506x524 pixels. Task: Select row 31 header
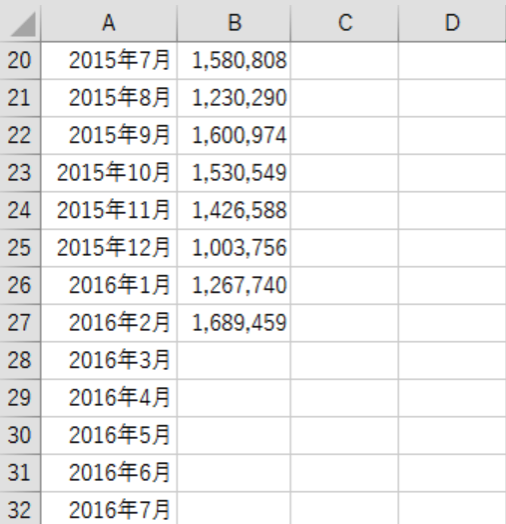coord(20,473)
